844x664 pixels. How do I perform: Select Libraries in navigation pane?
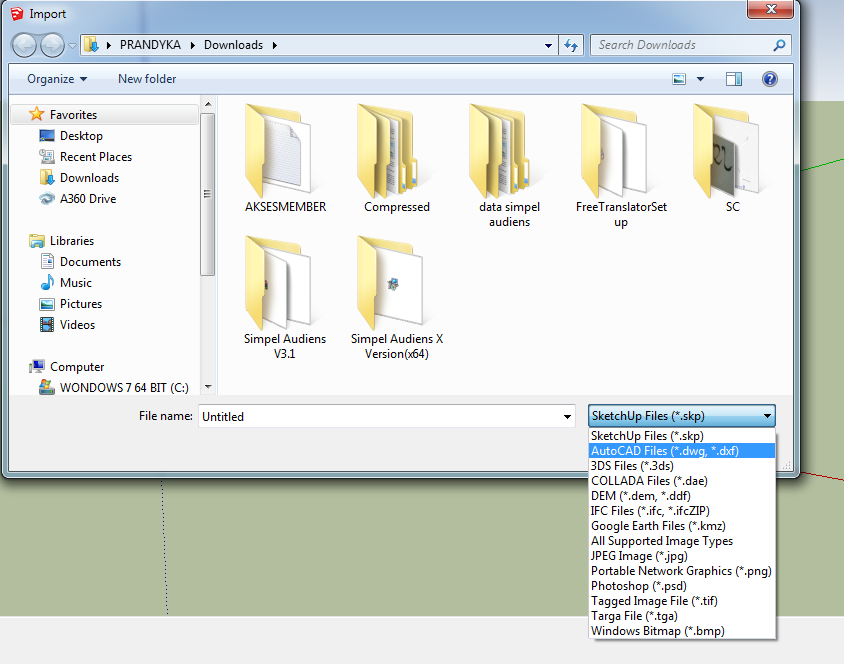(72, 241)
